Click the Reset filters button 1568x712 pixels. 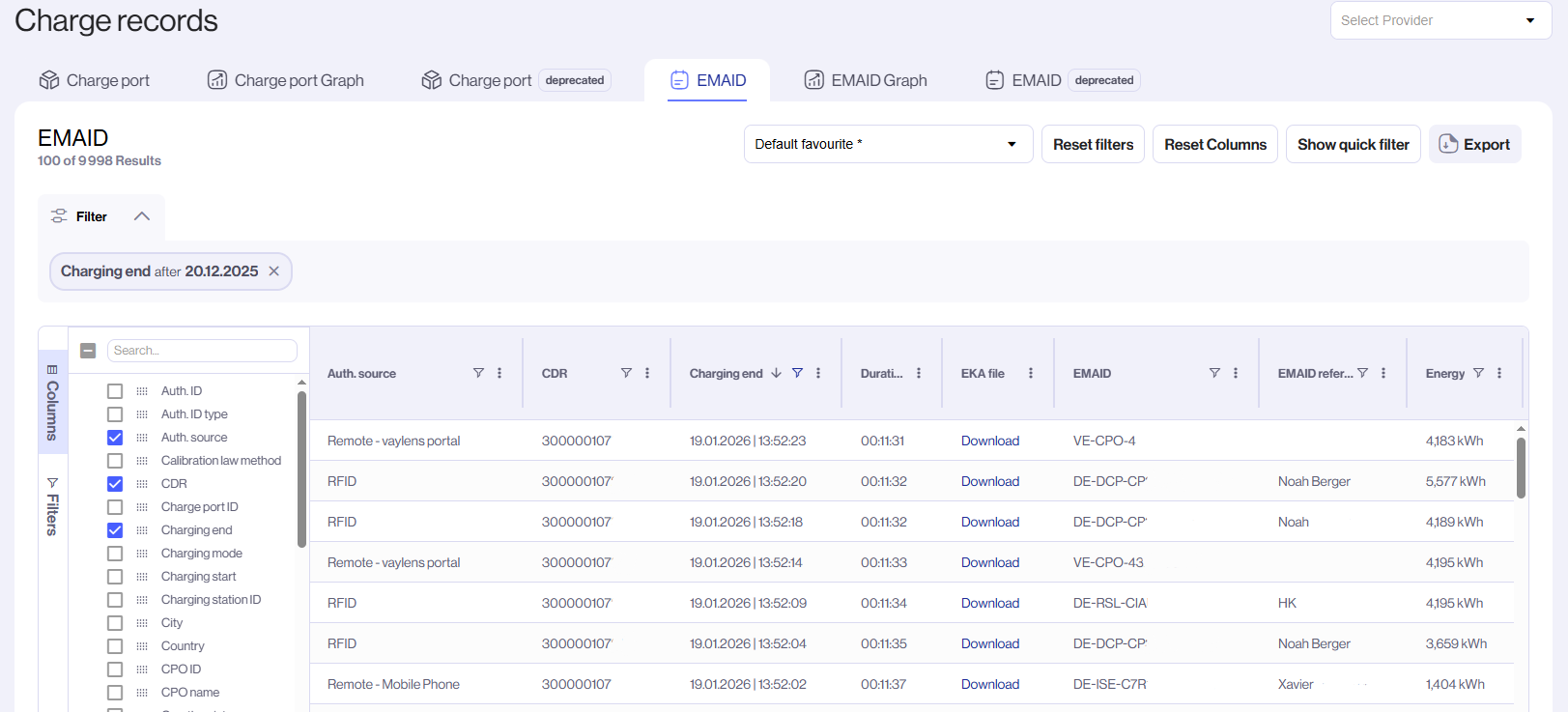pos(1094,144)
